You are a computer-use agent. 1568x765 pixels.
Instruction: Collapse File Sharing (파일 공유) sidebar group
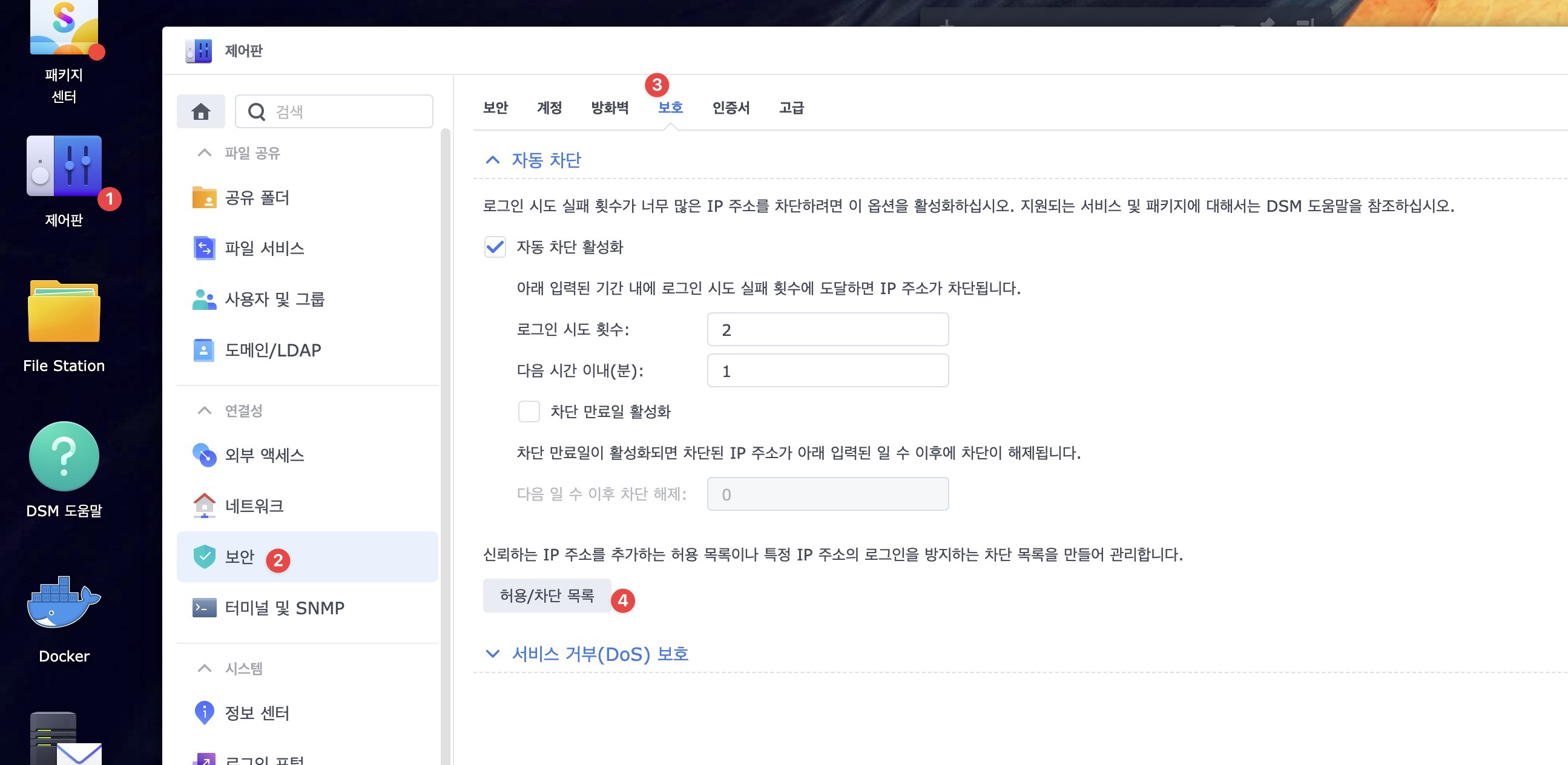(x=205, y=153)
